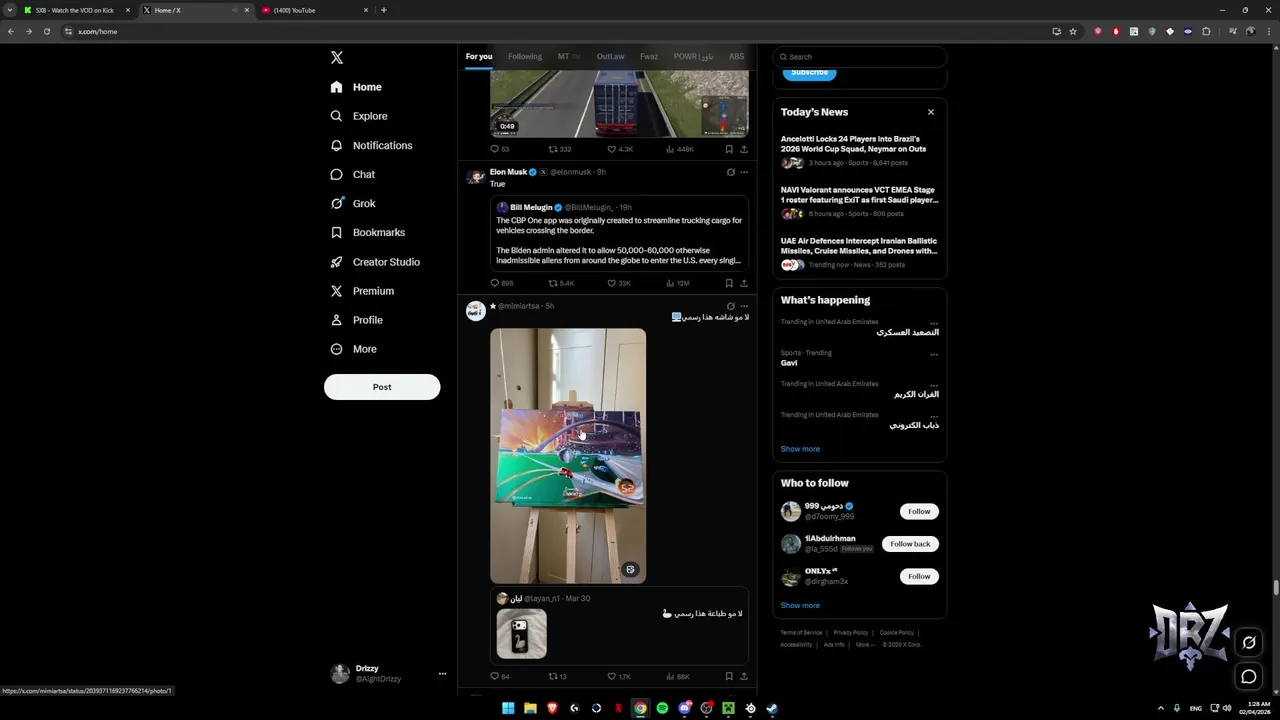Follow the @dirgham3x account

click(x=919, y=576)
